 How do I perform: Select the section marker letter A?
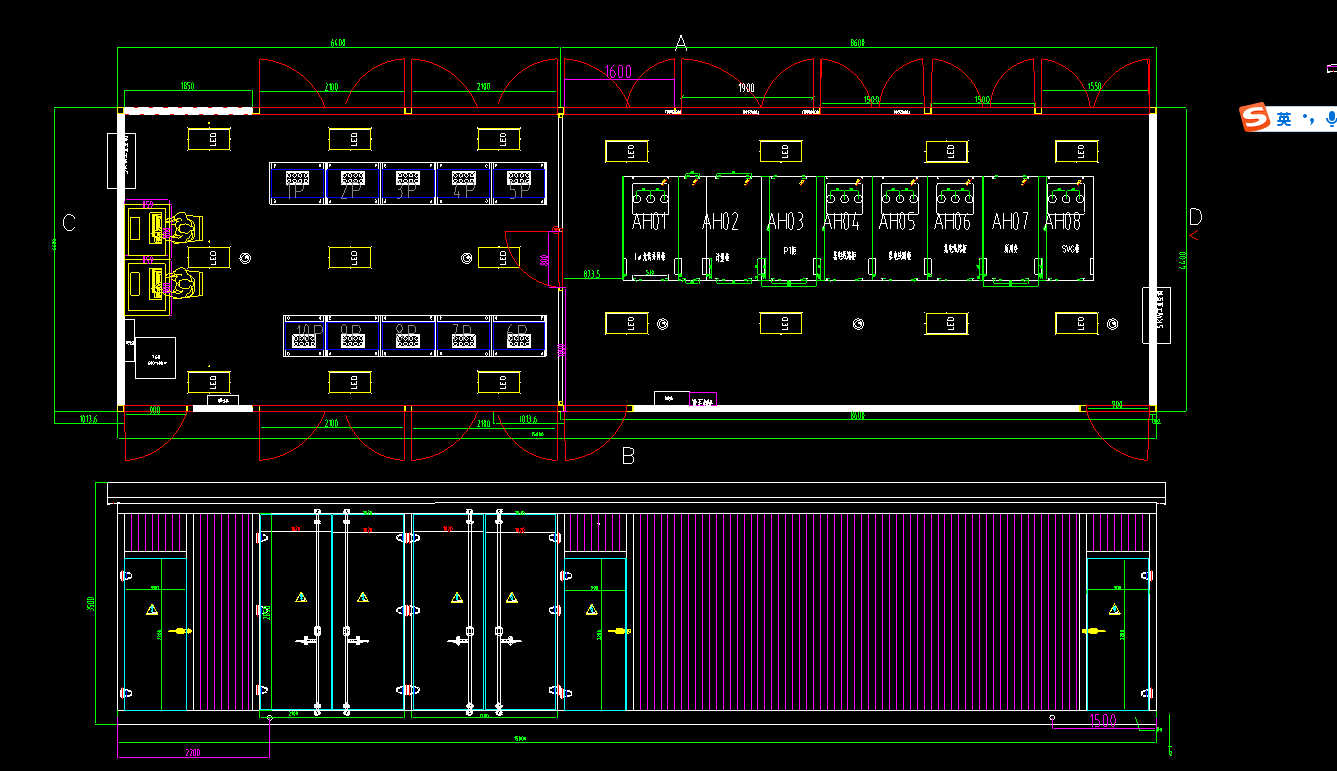pos(681,44)
